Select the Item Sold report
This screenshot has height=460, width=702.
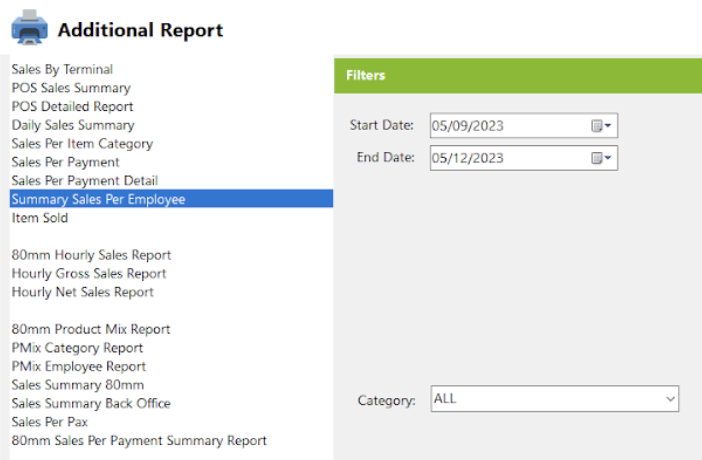click(40, 218)
